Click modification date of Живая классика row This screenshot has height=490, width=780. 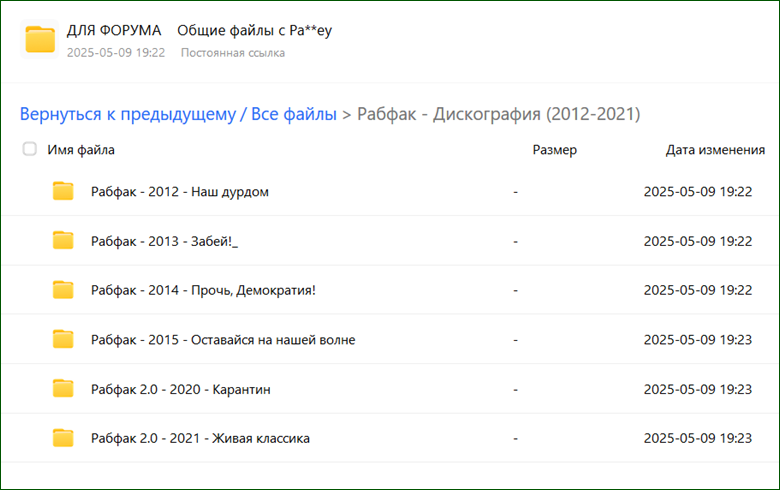pos(698,438)
